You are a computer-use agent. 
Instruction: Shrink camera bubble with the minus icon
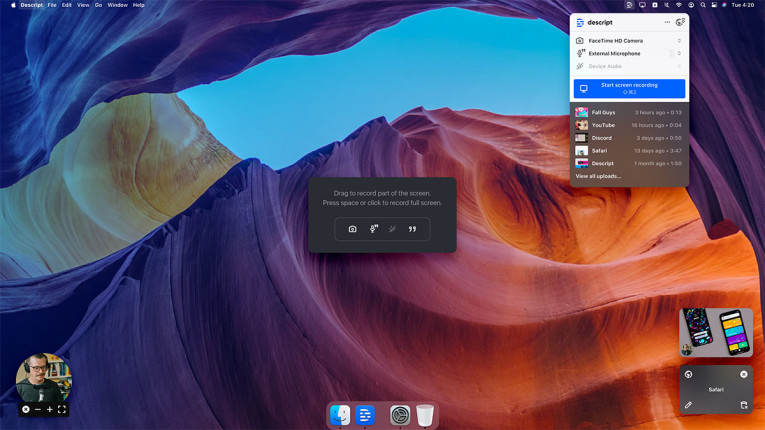click(38, 409)
